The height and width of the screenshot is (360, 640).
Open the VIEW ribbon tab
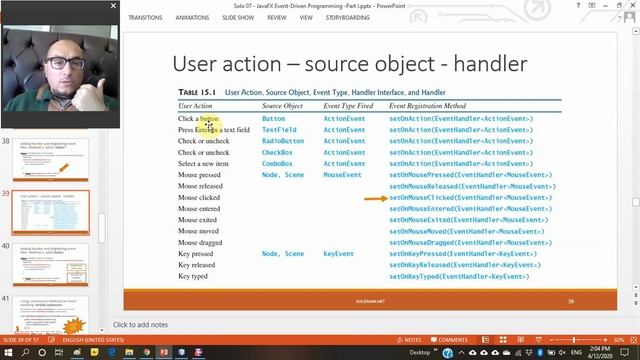[306, 18]
